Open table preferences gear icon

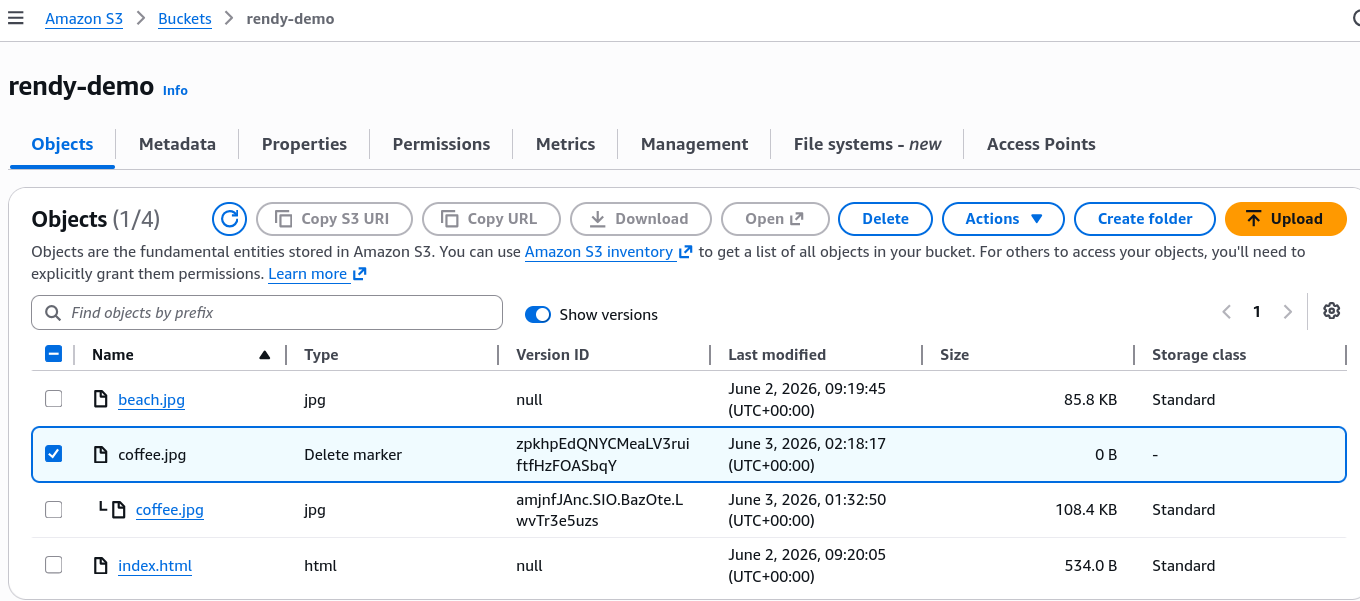tap(1331, 311)
